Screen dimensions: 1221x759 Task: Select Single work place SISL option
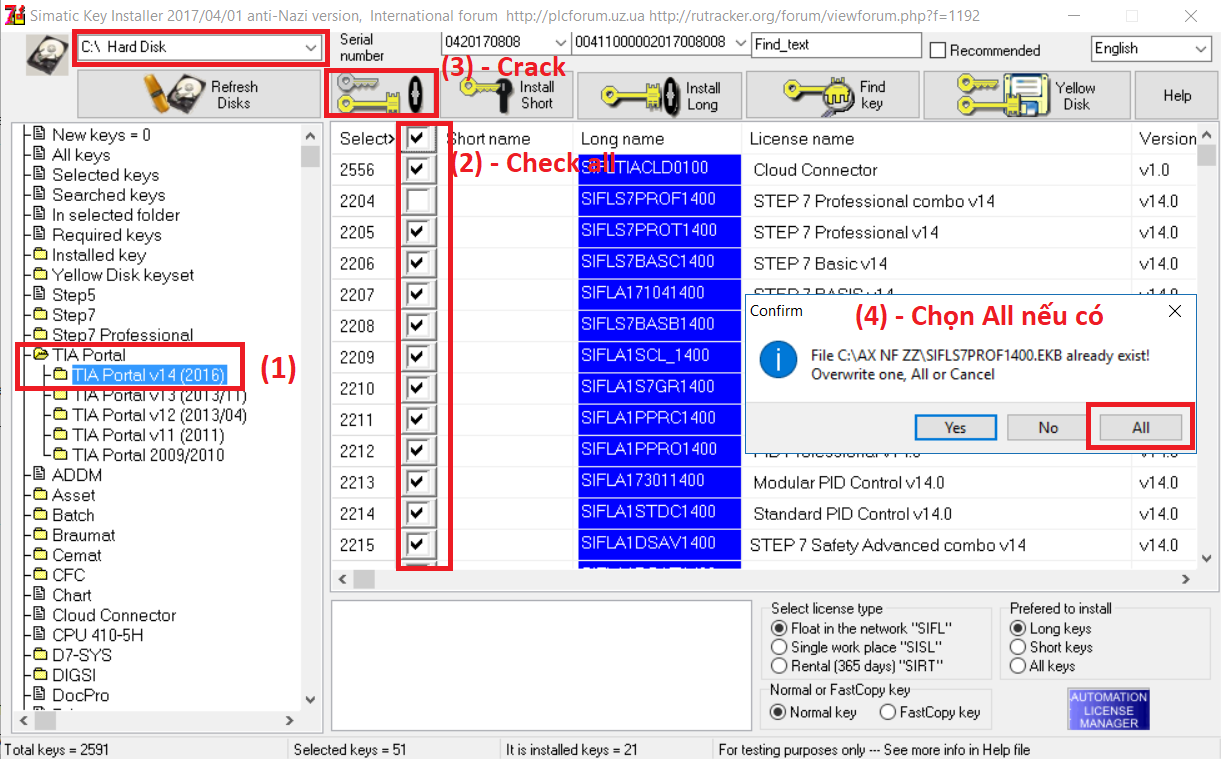tap(780, 647)
